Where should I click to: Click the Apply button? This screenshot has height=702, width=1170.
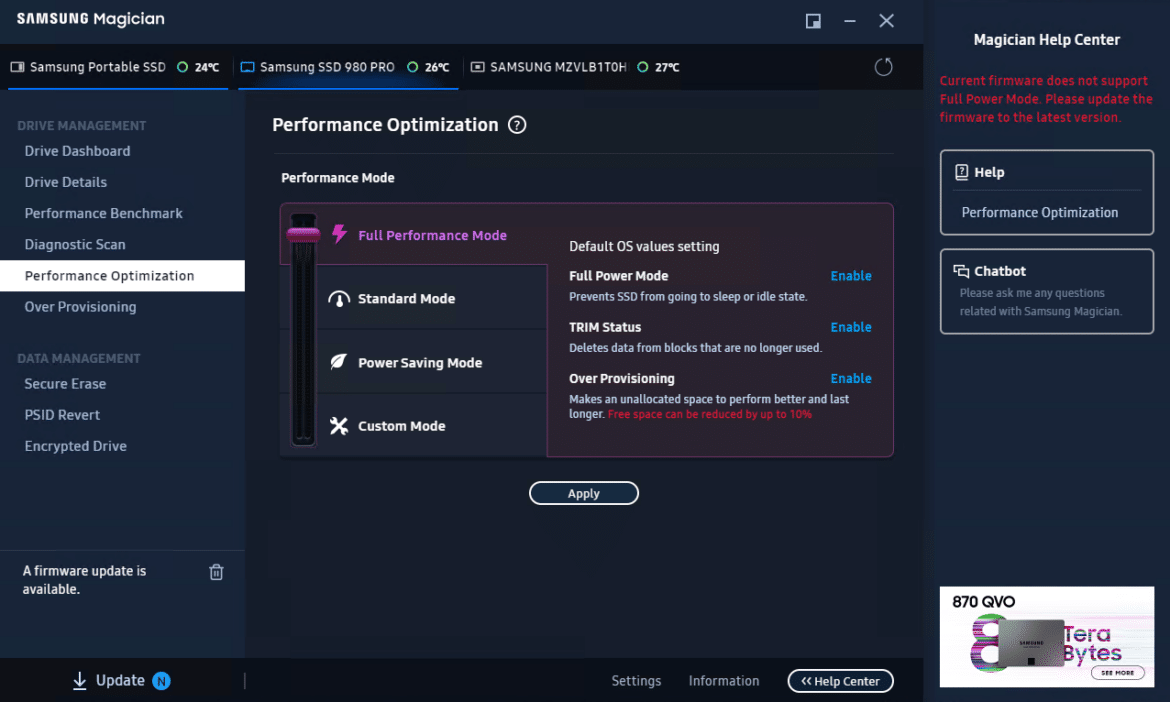click(584, 493)
